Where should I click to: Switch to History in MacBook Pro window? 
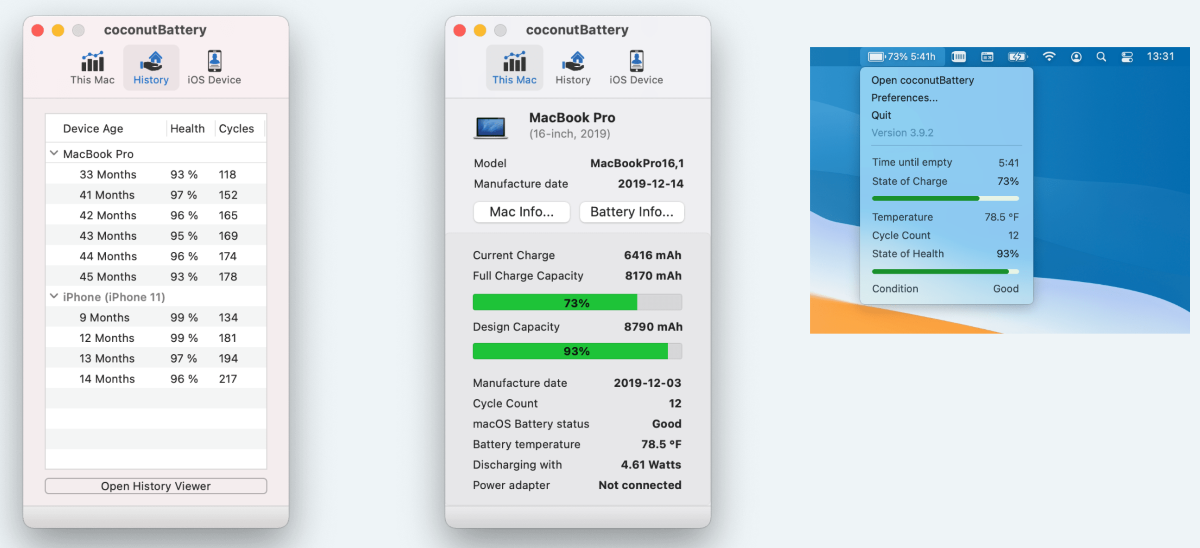(x=573, y=68)
